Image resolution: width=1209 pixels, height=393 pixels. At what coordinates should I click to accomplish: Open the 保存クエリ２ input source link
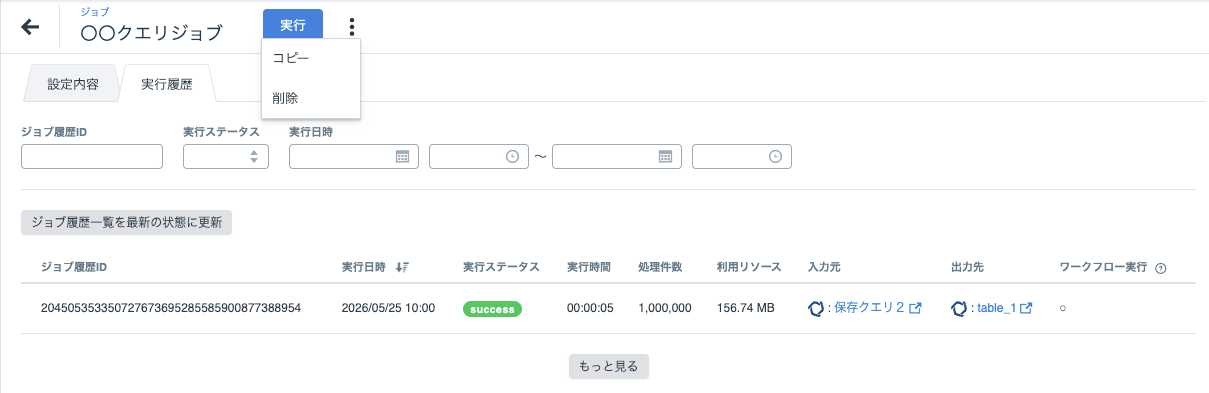[870, 308]
